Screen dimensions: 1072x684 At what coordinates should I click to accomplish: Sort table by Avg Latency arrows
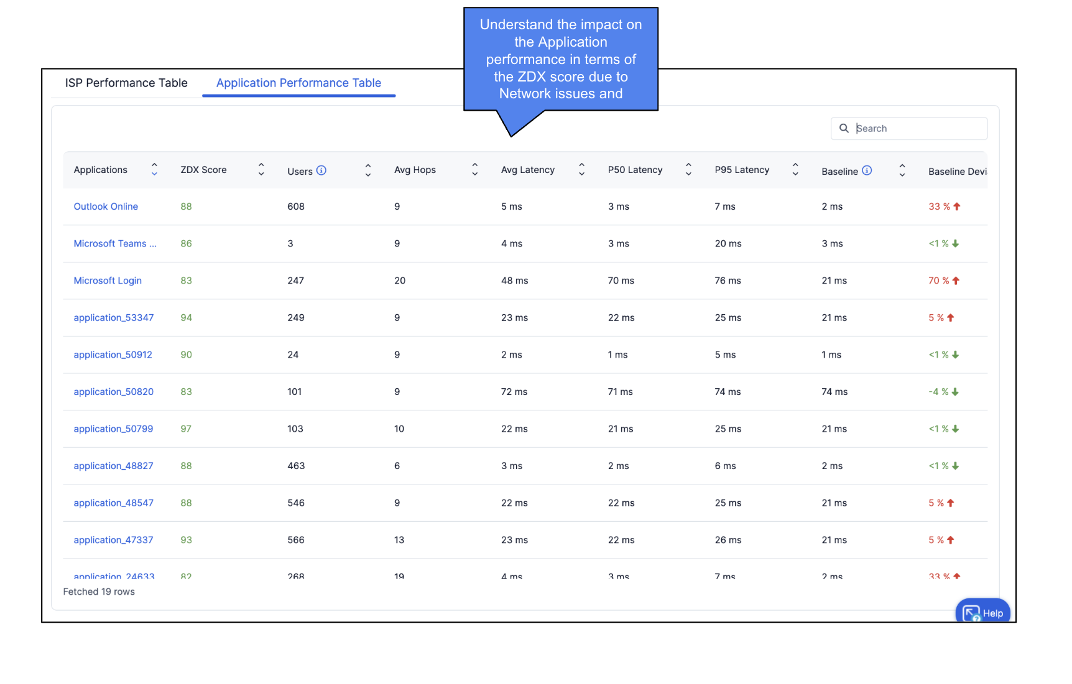tap(582, 170)
